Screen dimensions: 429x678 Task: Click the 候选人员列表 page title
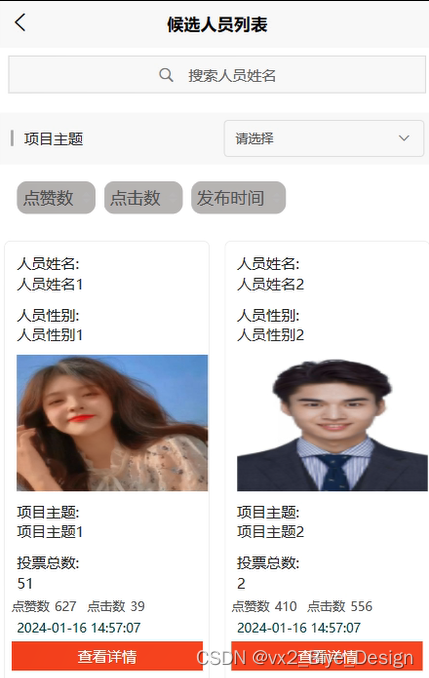217,24
